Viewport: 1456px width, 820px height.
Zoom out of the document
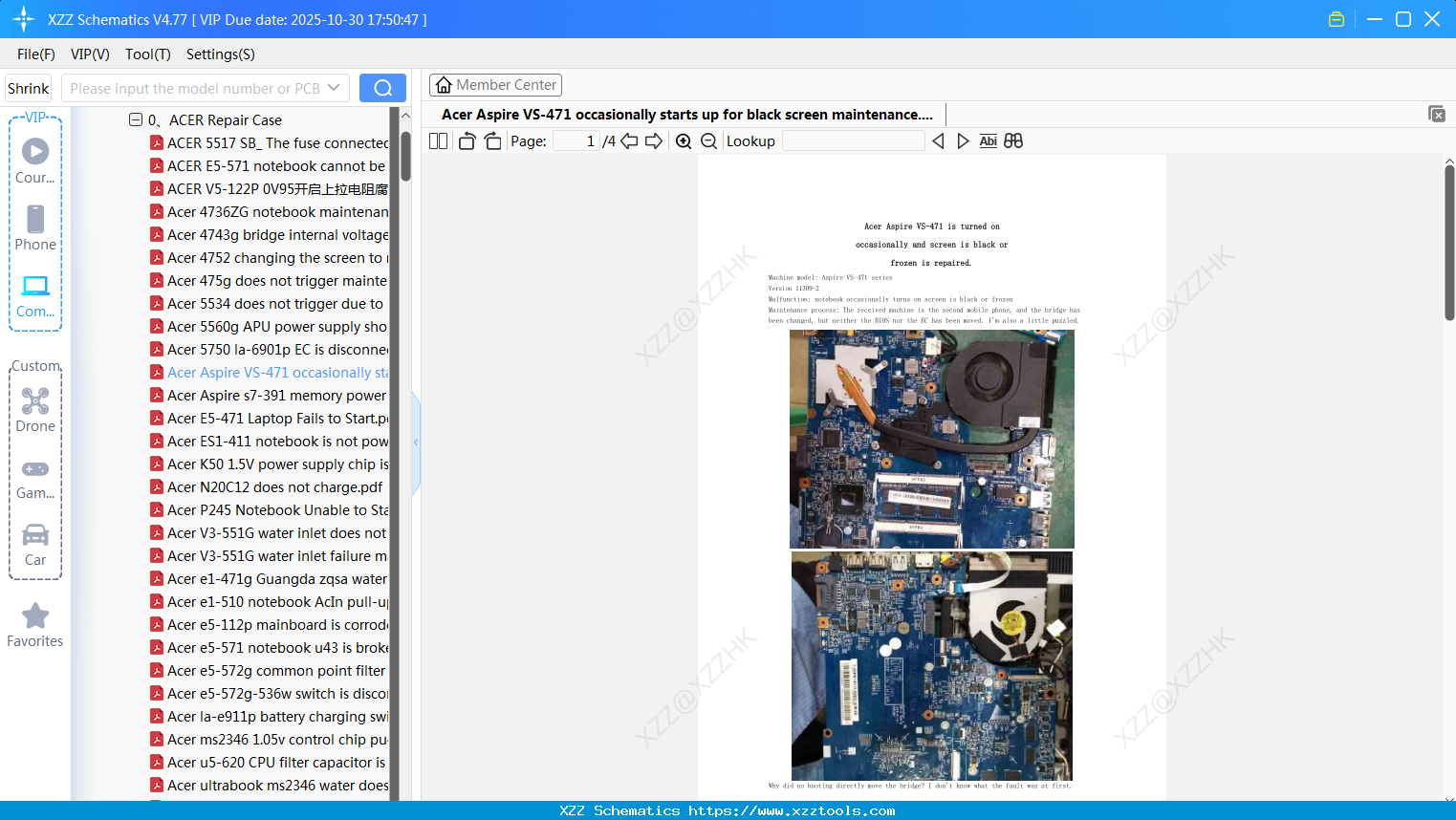tap(708, 141)
